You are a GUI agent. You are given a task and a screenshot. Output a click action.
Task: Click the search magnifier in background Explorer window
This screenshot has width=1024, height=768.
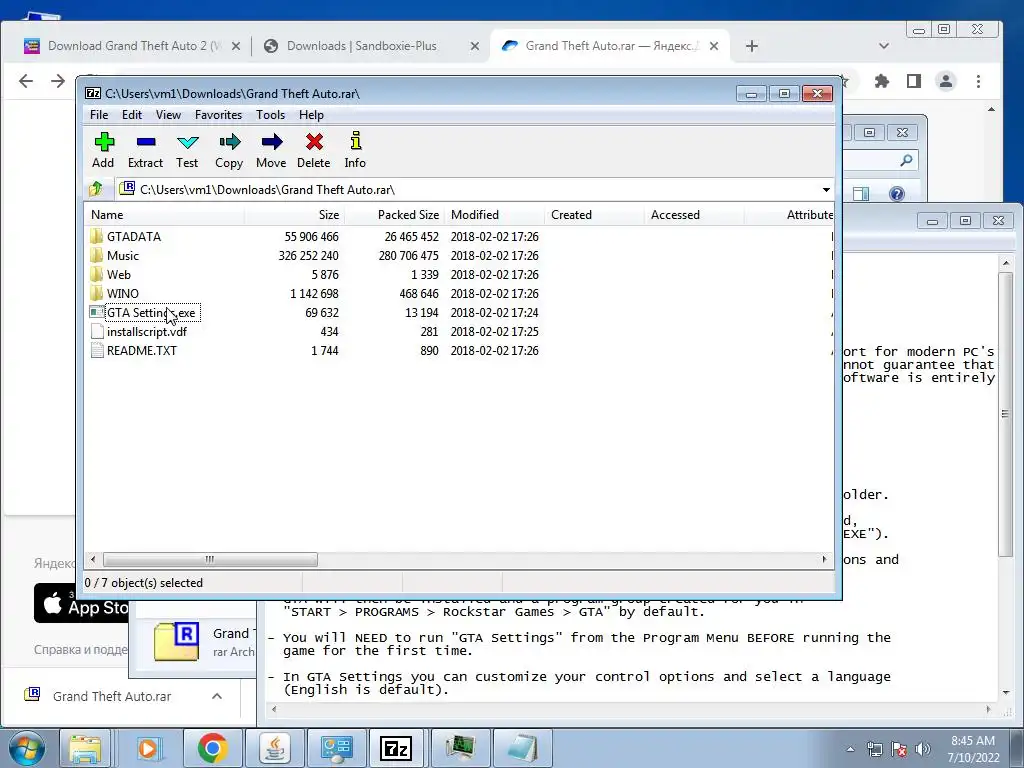tap(906, 160)
